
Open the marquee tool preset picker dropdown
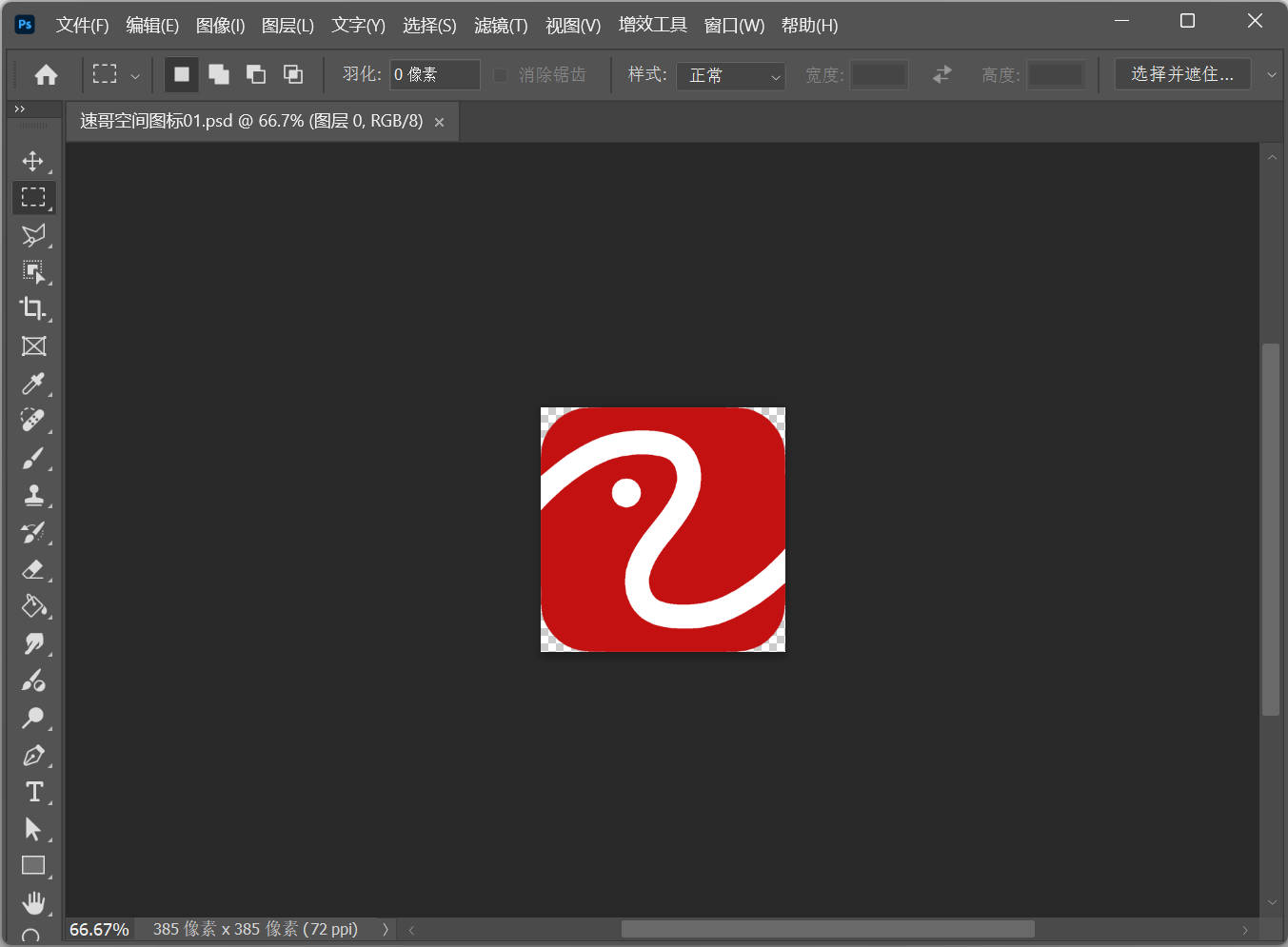pos(135,75)
